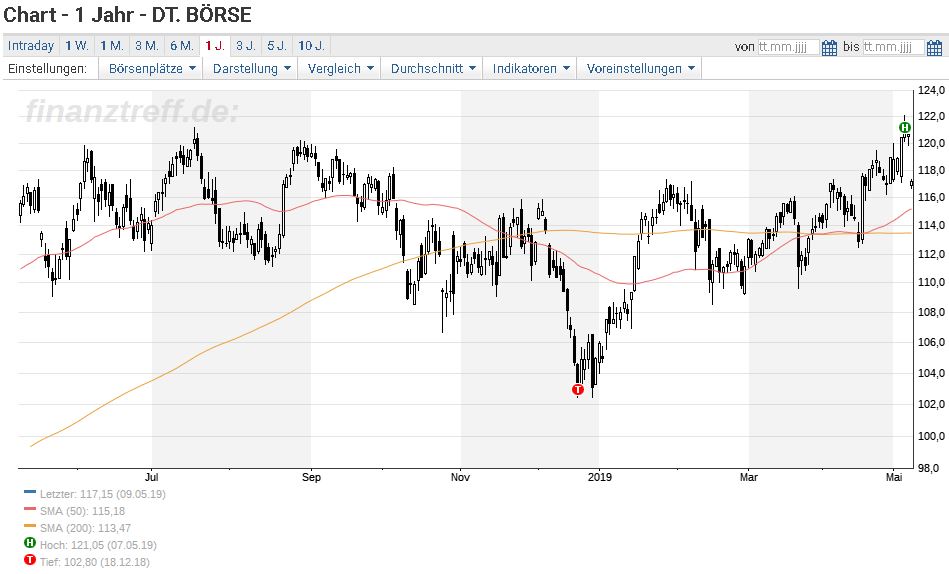The image size is (949, 574).
Task: Select the 1 M. time range tab
Action: (x=112, y=46)
